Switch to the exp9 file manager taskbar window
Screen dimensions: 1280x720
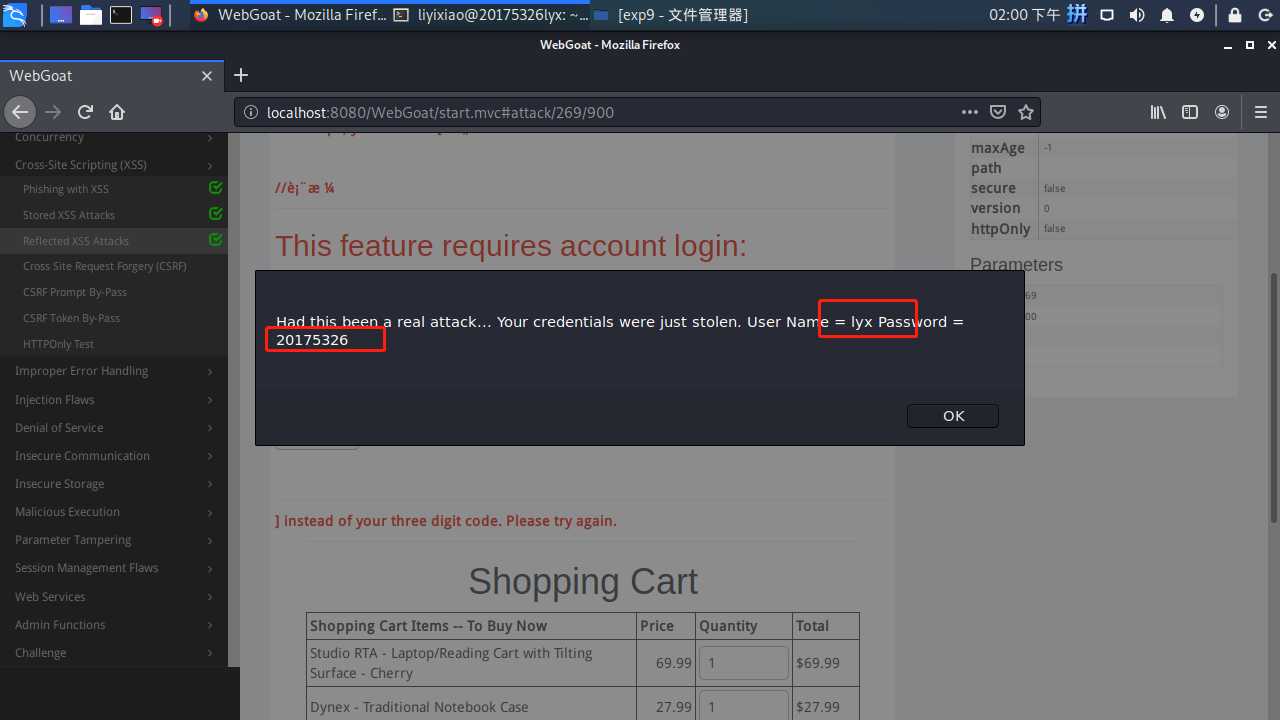pos(670,15)
